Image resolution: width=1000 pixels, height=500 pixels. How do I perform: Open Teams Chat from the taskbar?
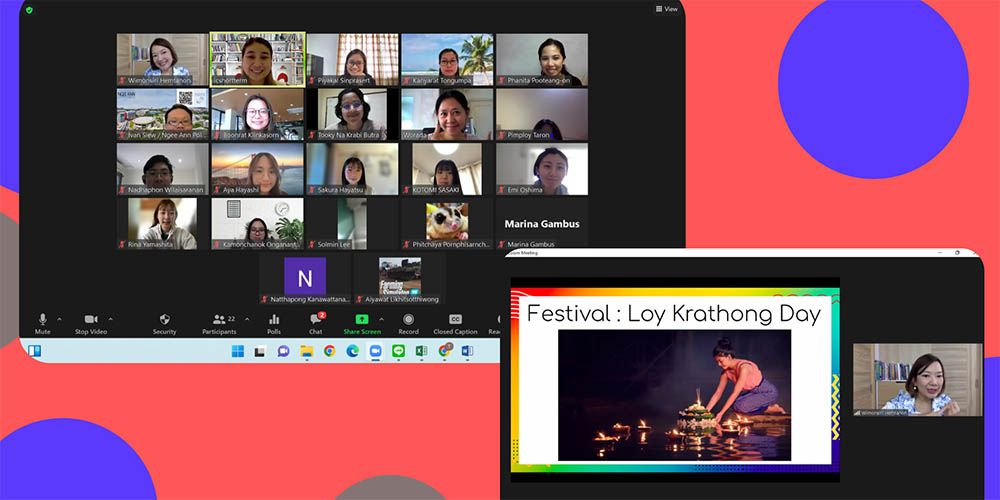283,351
